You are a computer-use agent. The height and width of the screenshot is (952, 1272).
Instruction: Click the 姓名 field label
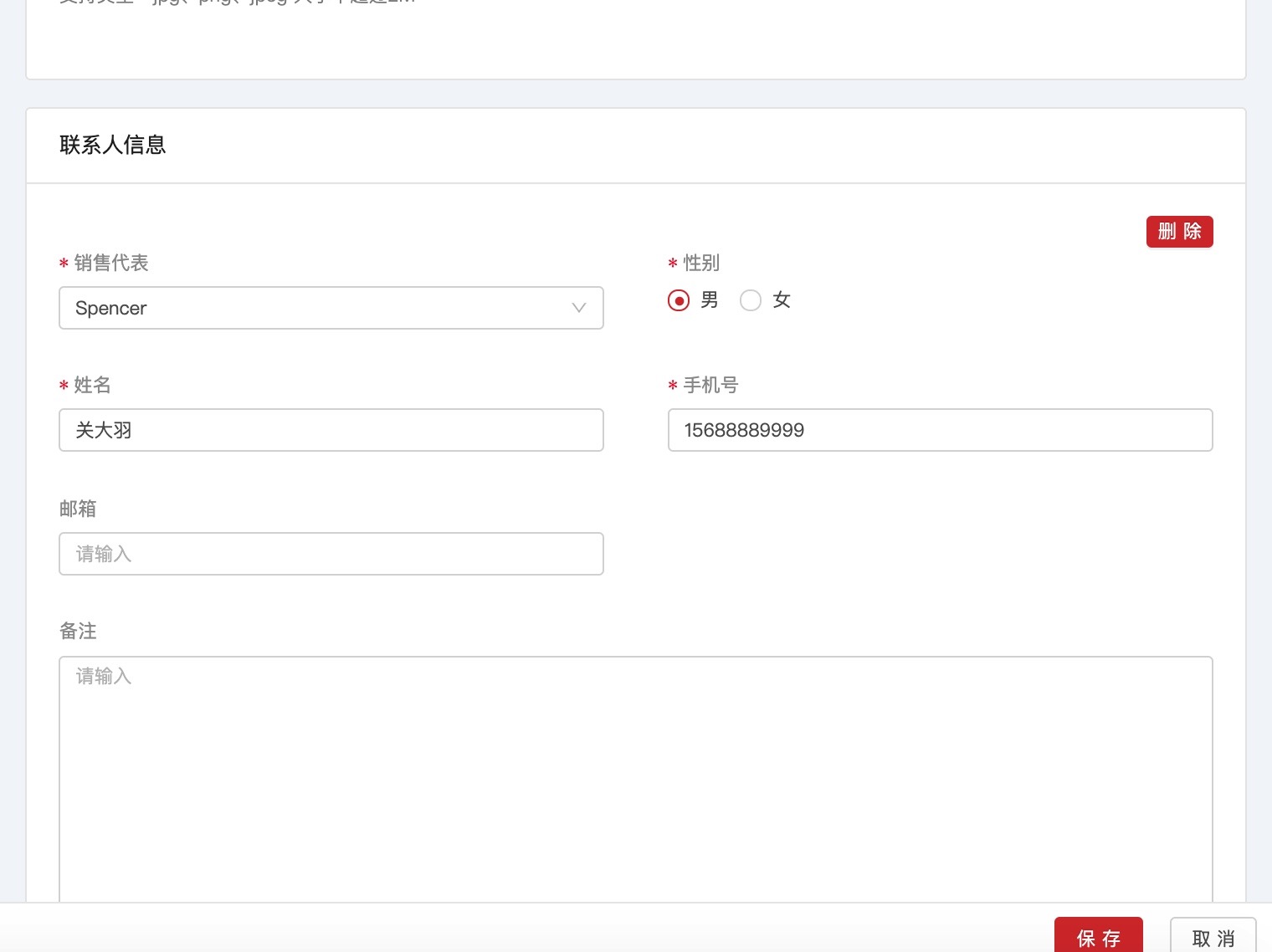pos(92,385)
